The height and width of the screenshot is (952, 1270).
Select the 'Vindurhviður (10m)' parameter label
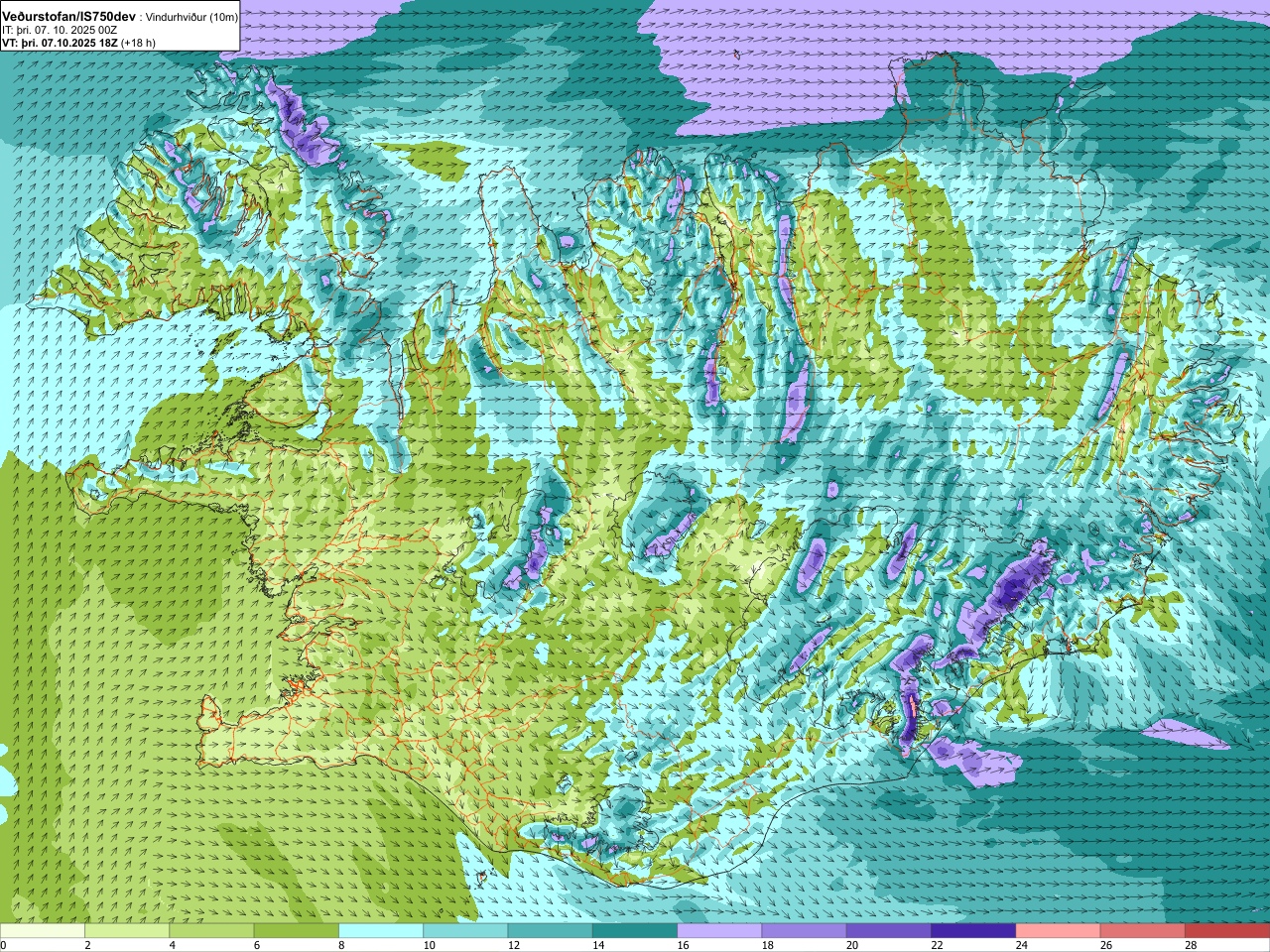click(x=191, y=17)
